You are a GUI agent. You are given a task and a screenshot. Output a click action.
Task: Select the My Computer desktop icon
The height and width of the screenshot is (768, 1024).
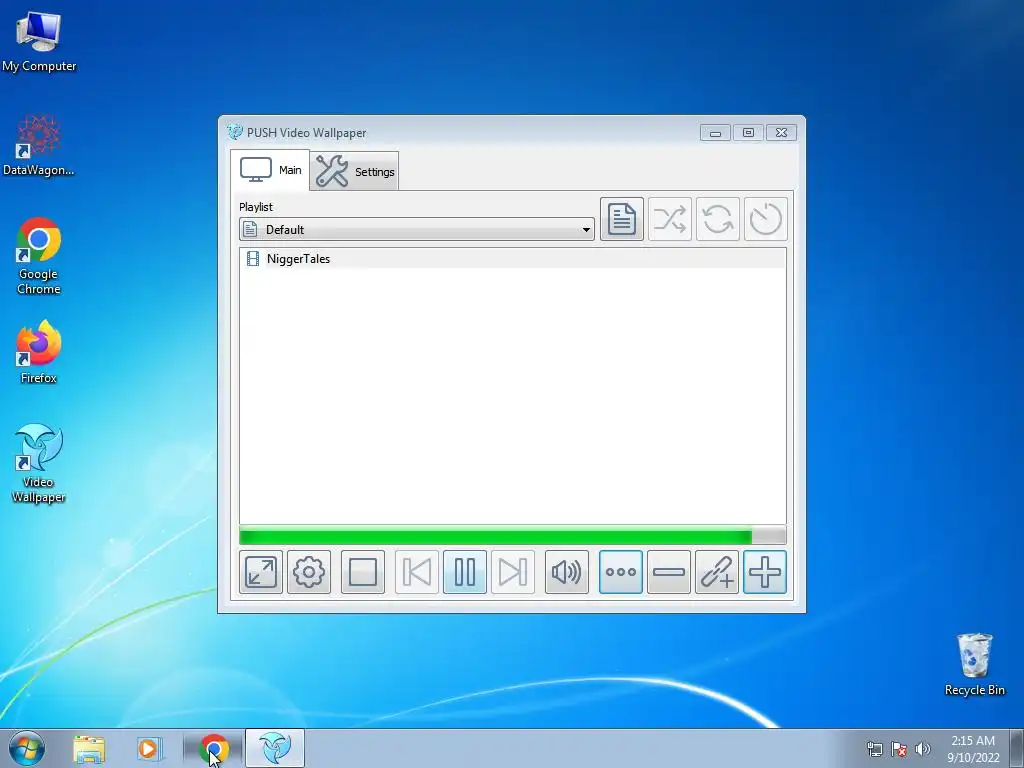click(x=39, y=41)
